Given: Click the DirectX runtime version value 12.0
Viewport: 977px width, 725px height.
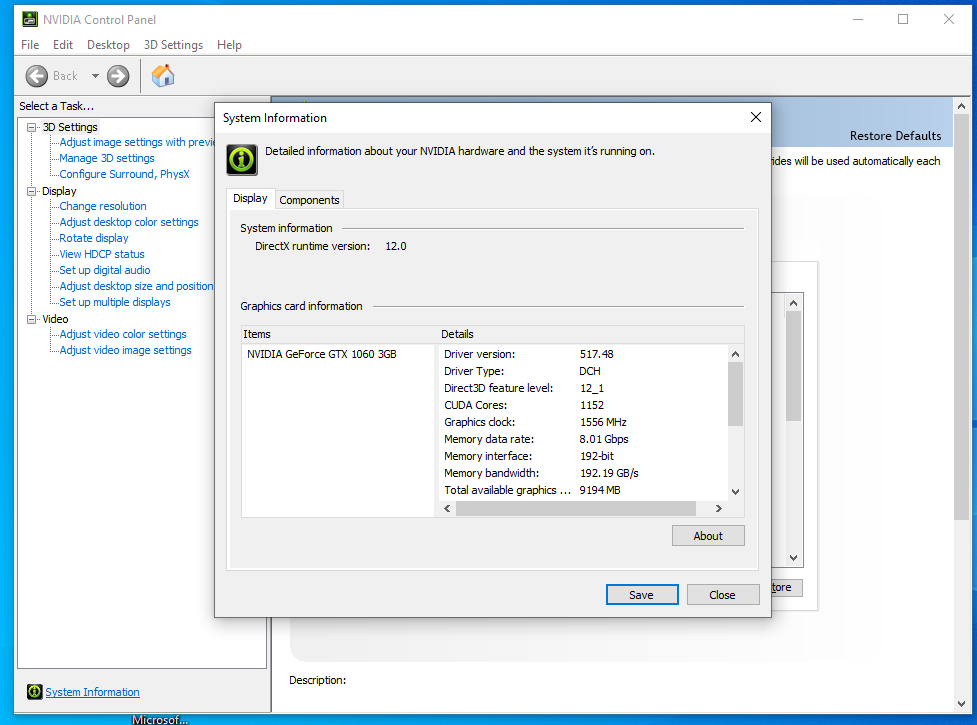Looking at the screenshot, I should (396, 246).
